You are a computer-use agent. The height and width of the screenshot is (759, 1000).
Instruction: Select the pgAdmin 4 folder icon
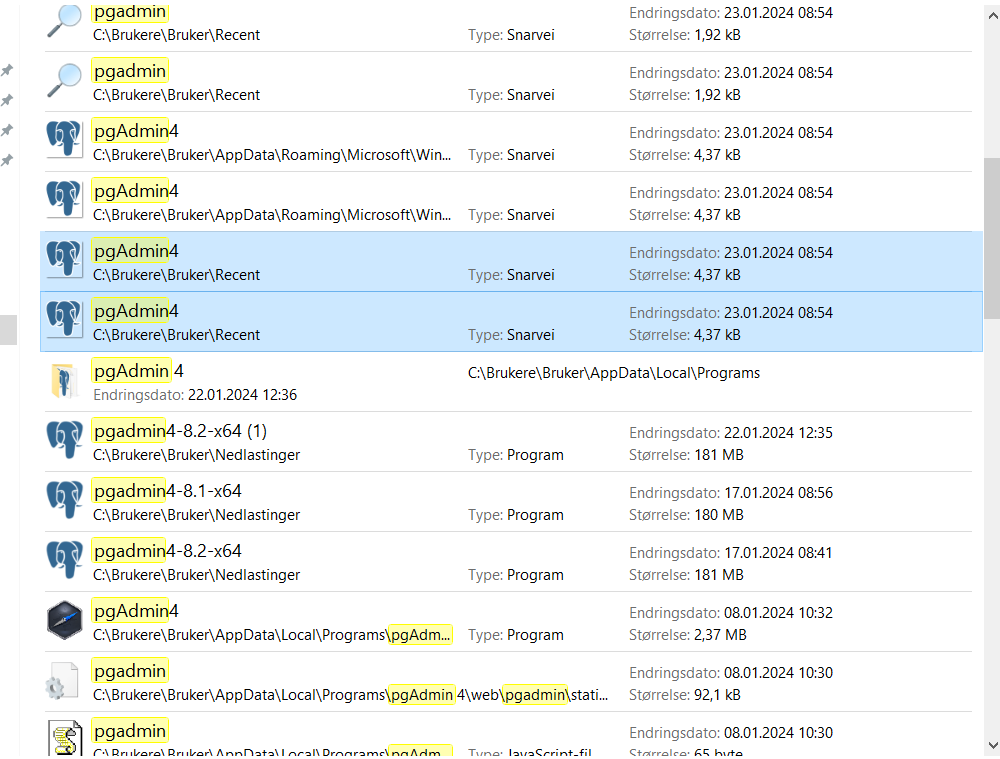point(64,381)
